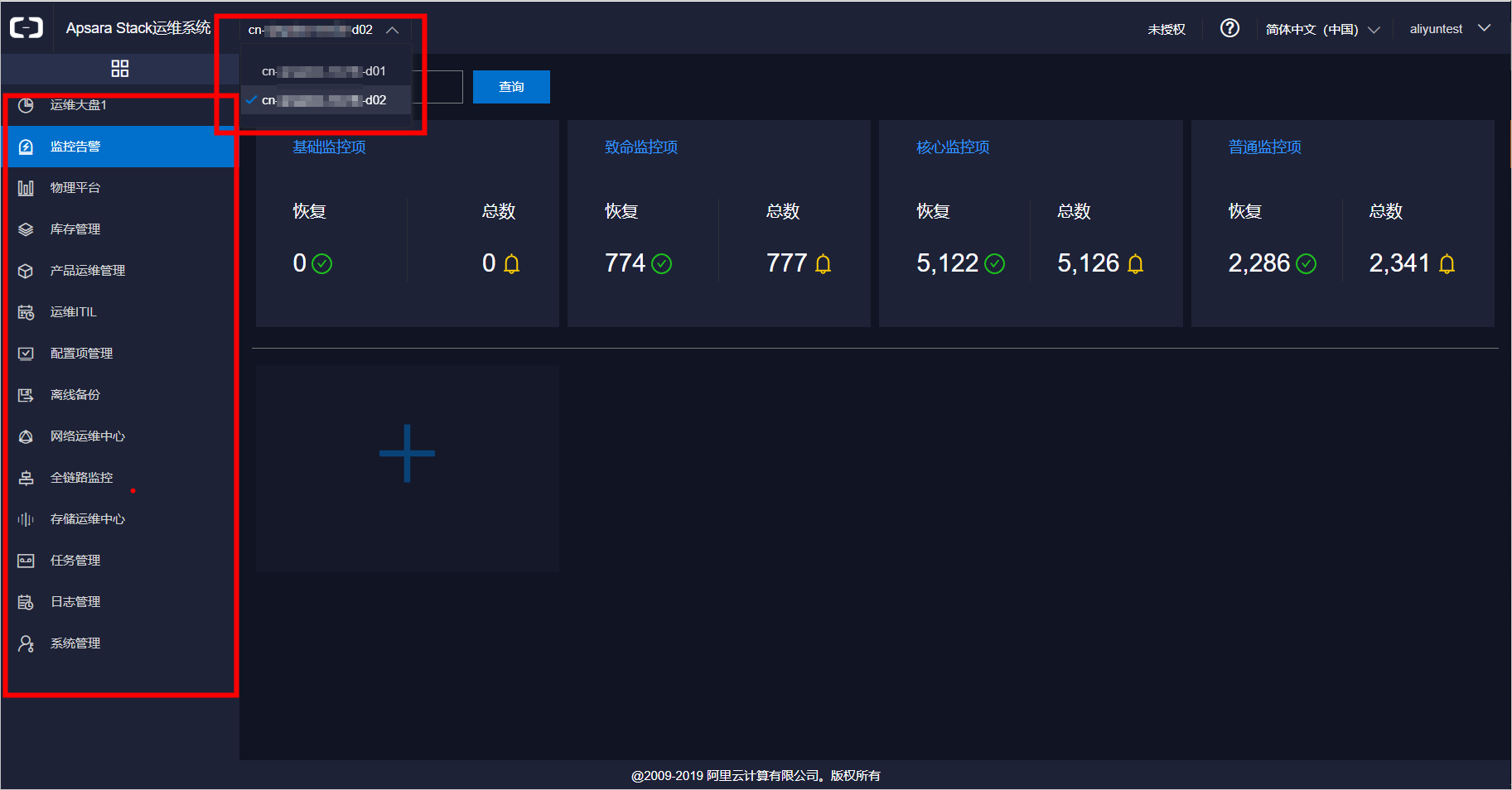This screenshot has width=1512, height=790.
Task: Open 日志管理 menu item
Action: point(120,602)
